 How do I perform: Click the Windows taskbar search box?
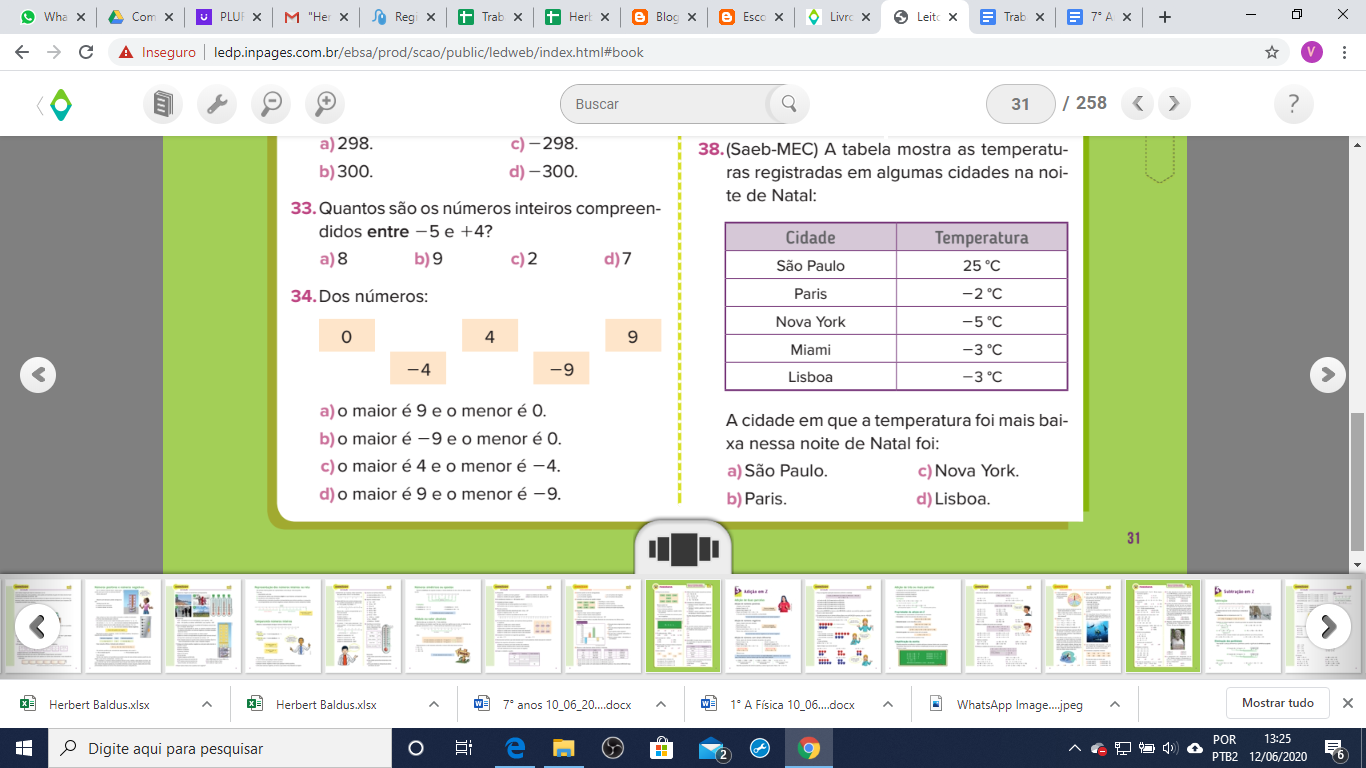[x=219, y=748]
